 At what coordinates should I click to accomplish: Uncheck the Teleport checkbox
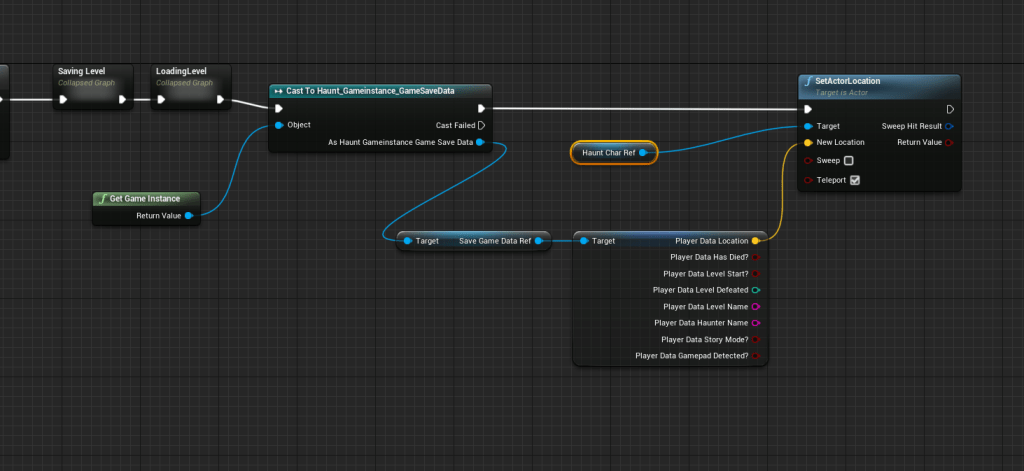tap(854, 180)
